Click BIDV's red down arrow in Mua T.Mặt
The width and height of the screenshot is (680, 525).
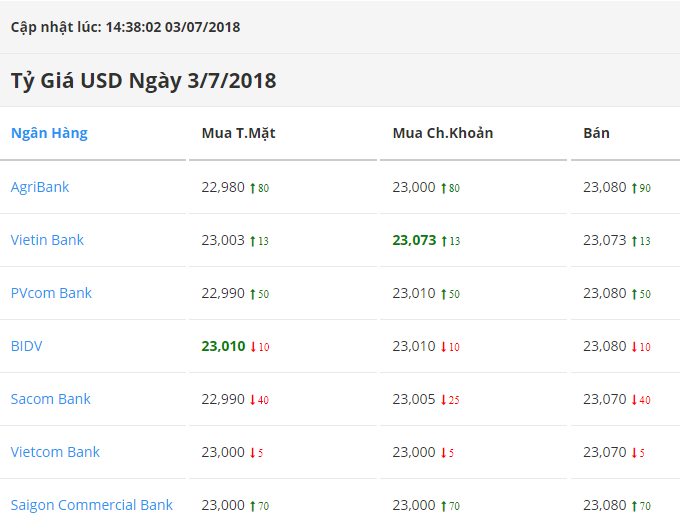coord(253,347)
